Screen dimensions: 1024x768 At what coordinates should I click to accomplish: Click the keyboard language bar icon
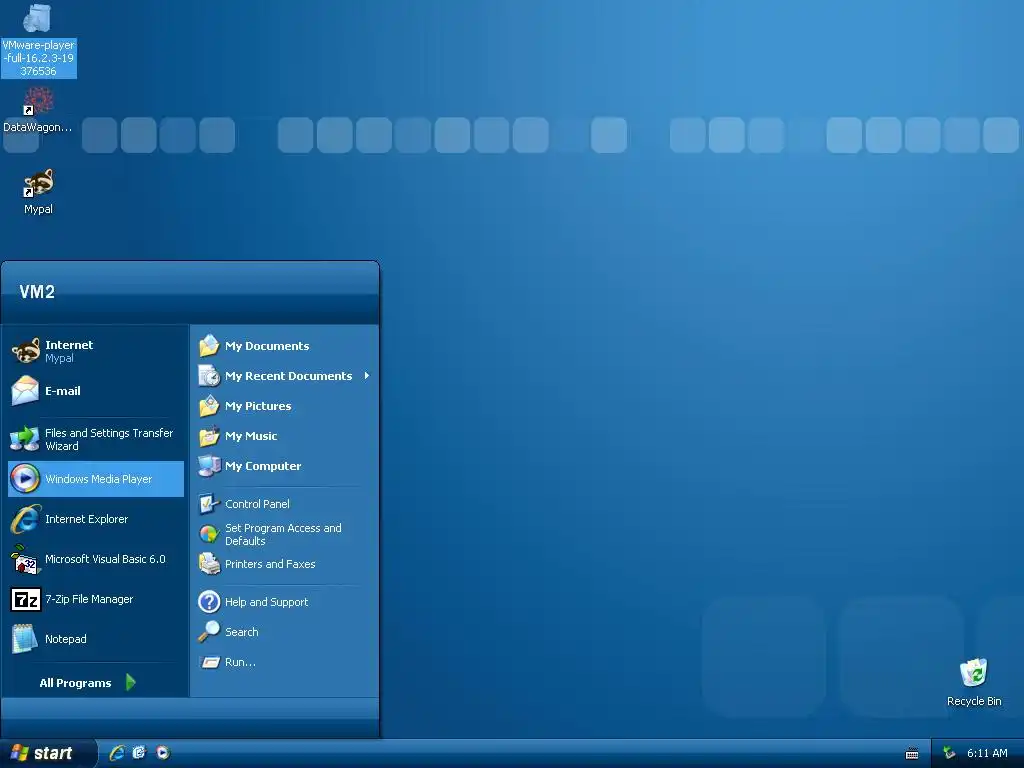[912, 754]
